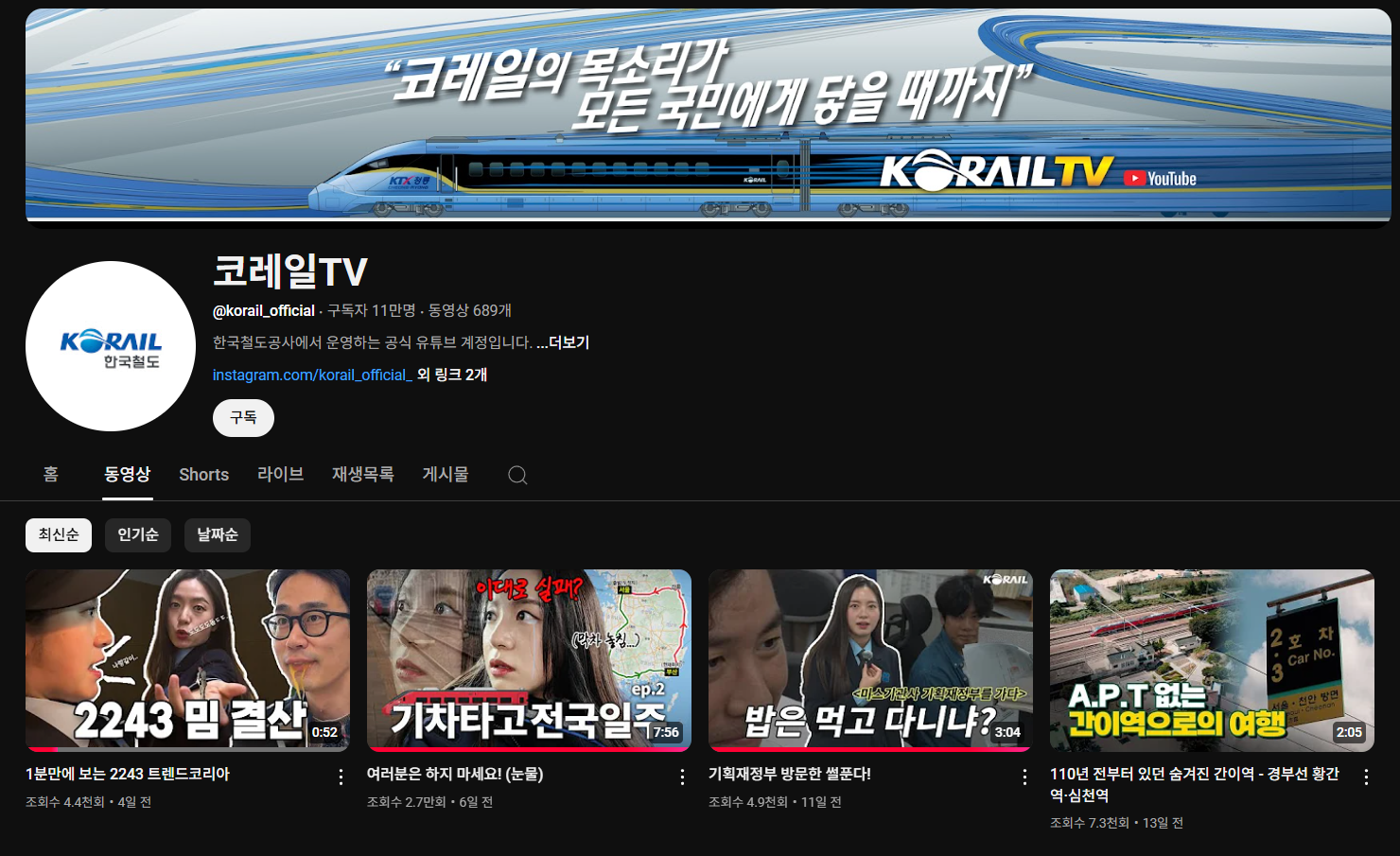Click 조회수 2.7만회 • 6일 전 text

(x=429, y=802)
